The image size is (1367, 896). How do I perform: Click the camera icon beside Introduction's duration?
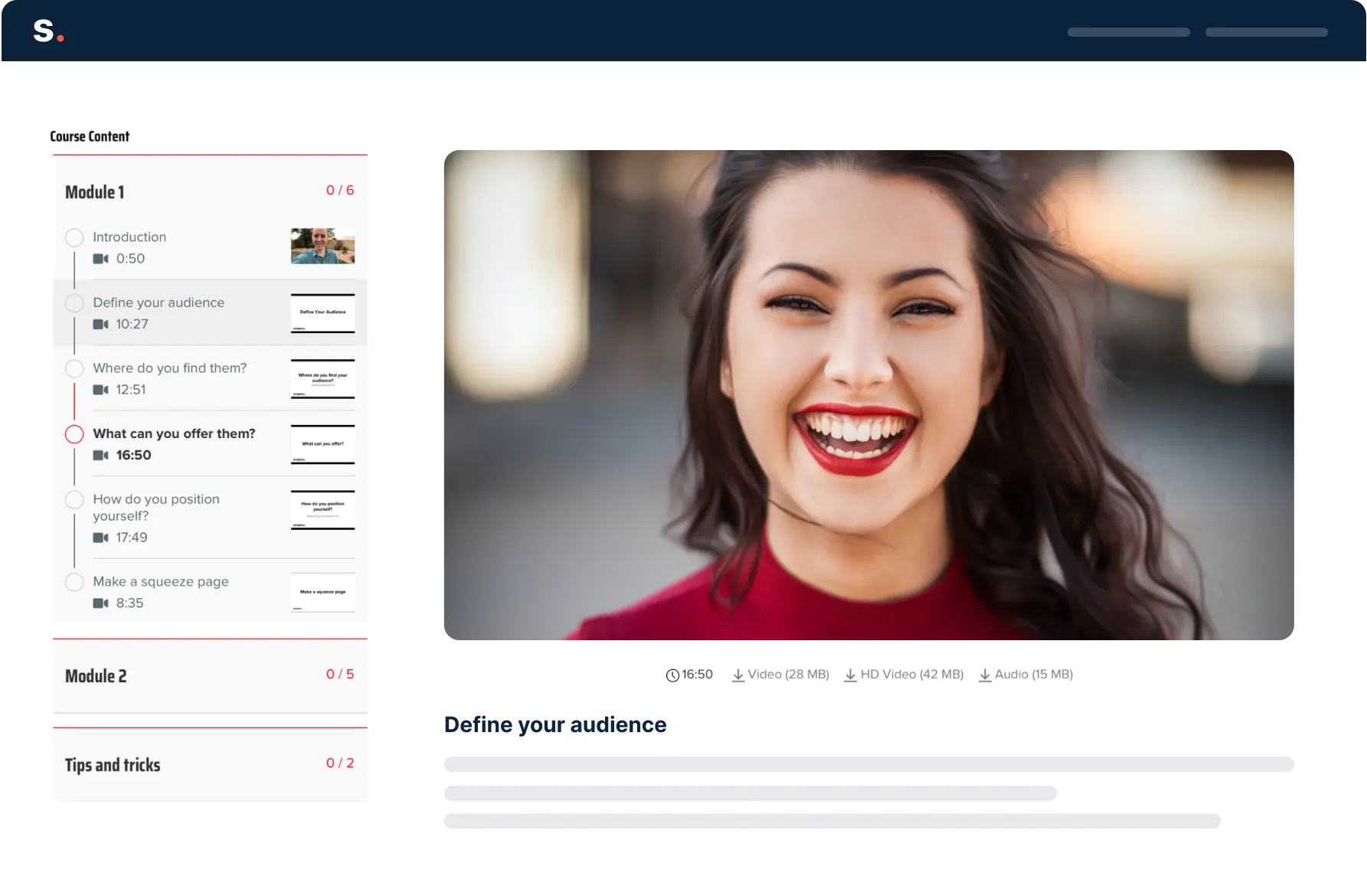100,259
